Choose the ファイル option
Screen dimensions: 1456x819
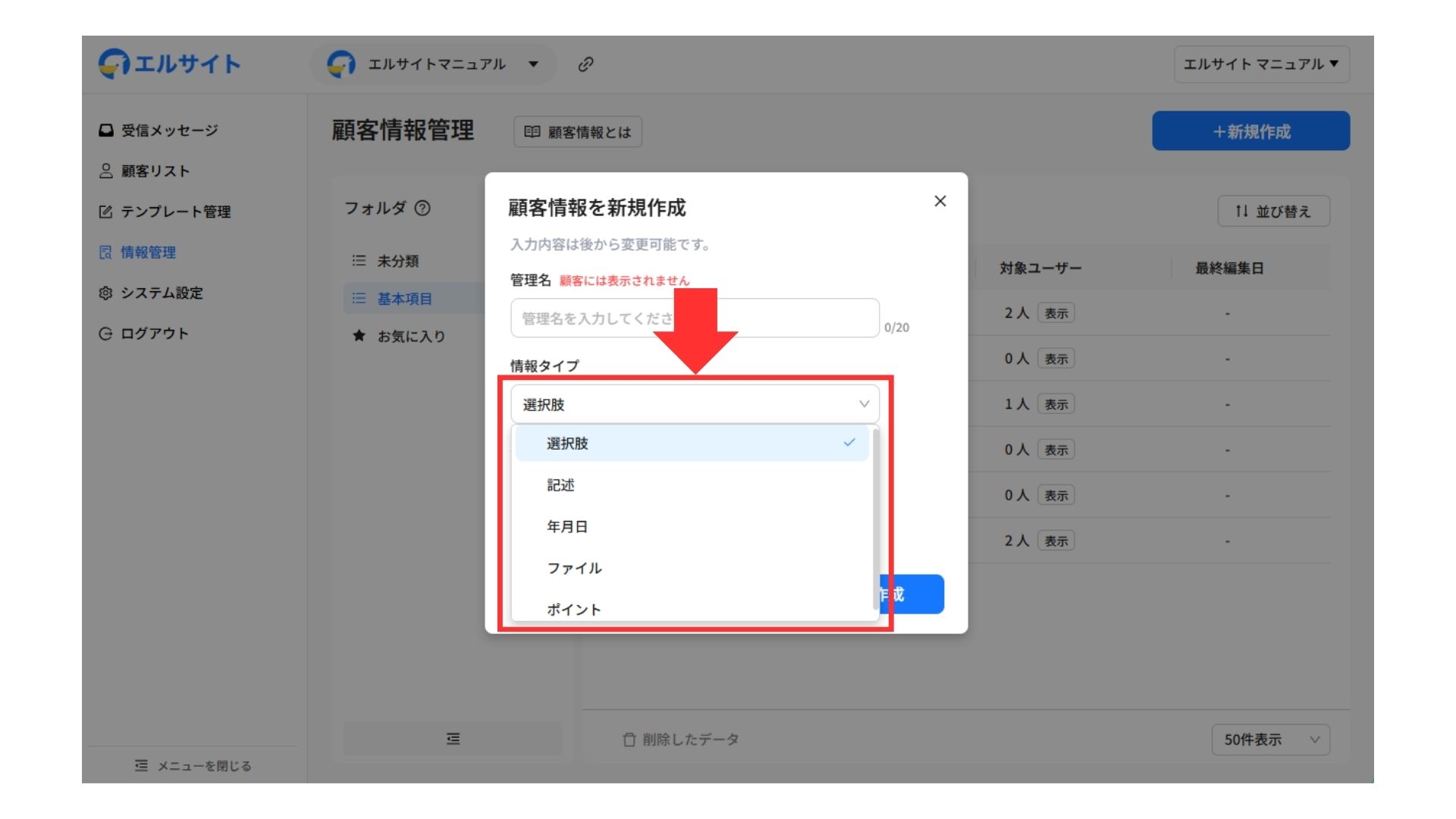pyautogui.click(x=574, y=569)
